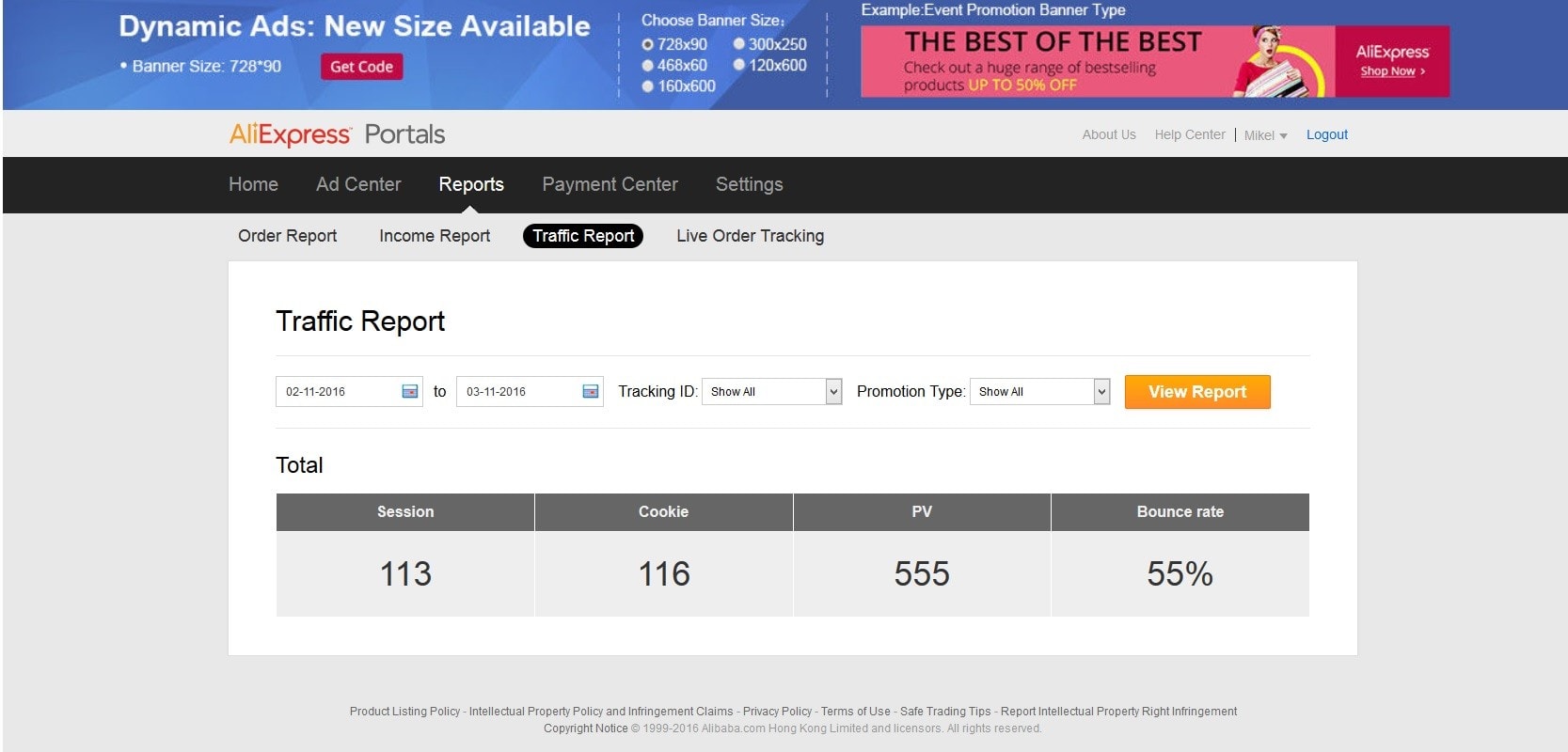This screenshot has height=752, width=1568.
Task: Click the Best of the Best banner ad
Action: tap(1155, 61)
